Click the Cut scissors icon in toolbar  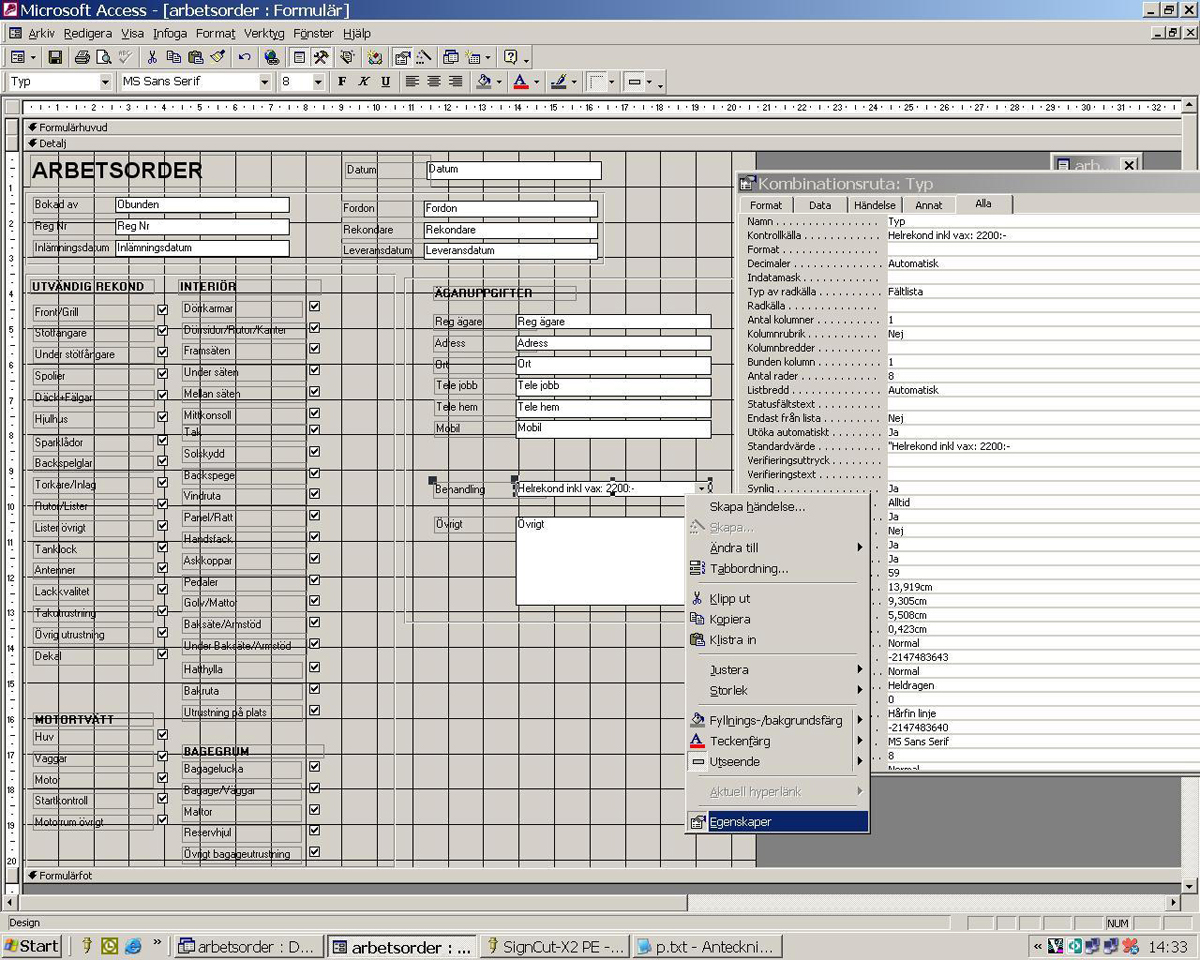coord(152,58)
